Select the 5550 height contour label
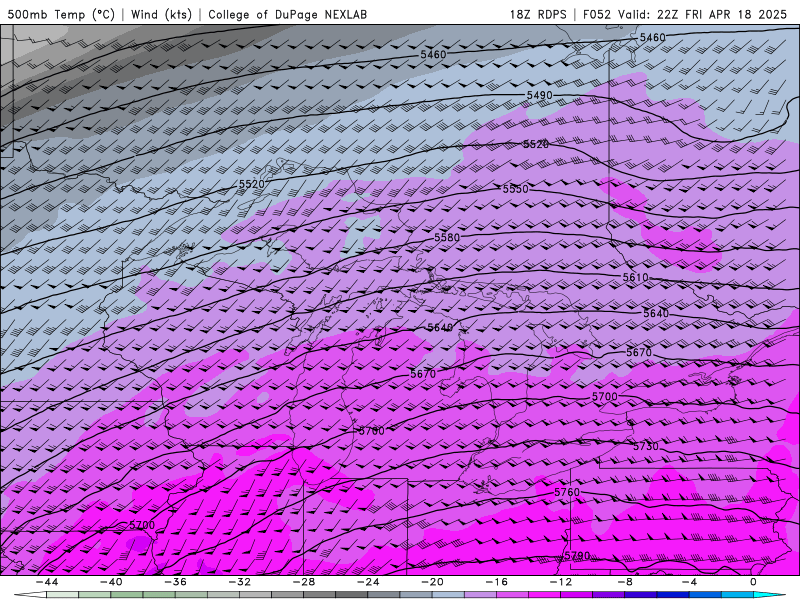This screenshot has height=600, width=800. (x=515, y=189)
